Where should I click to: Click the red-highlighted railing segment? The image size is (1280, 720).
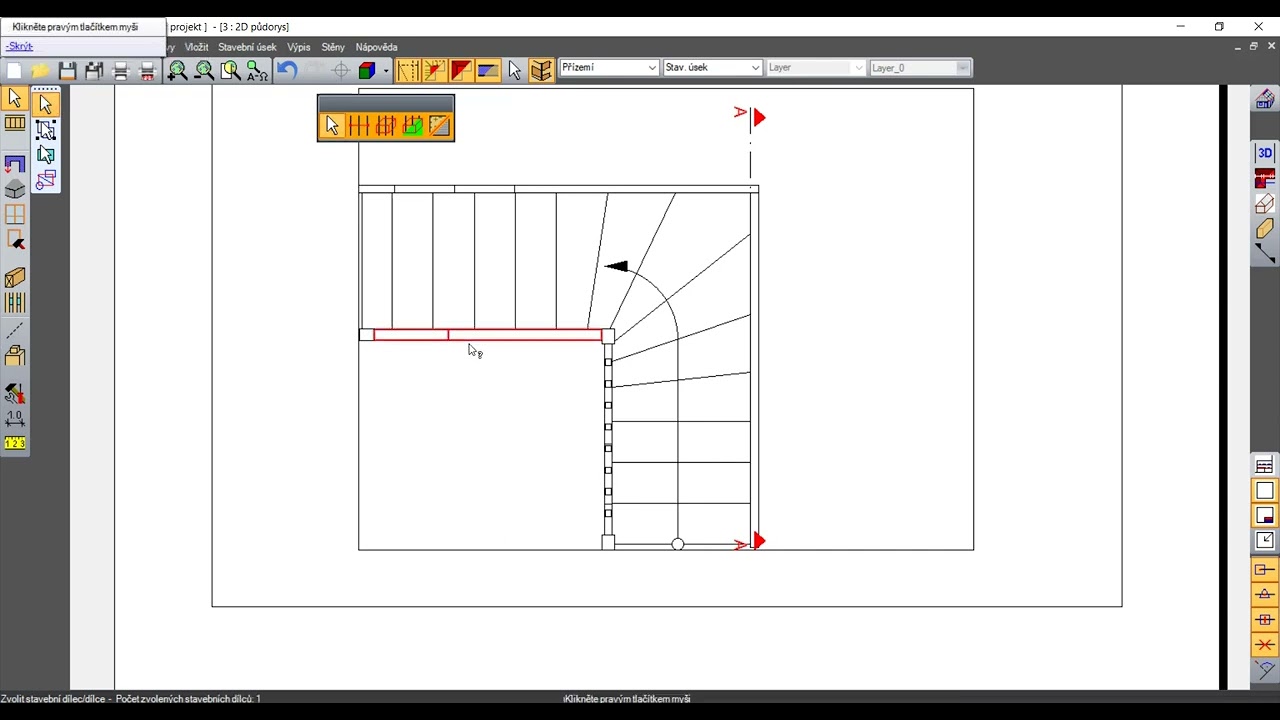[x=487, y=335]
